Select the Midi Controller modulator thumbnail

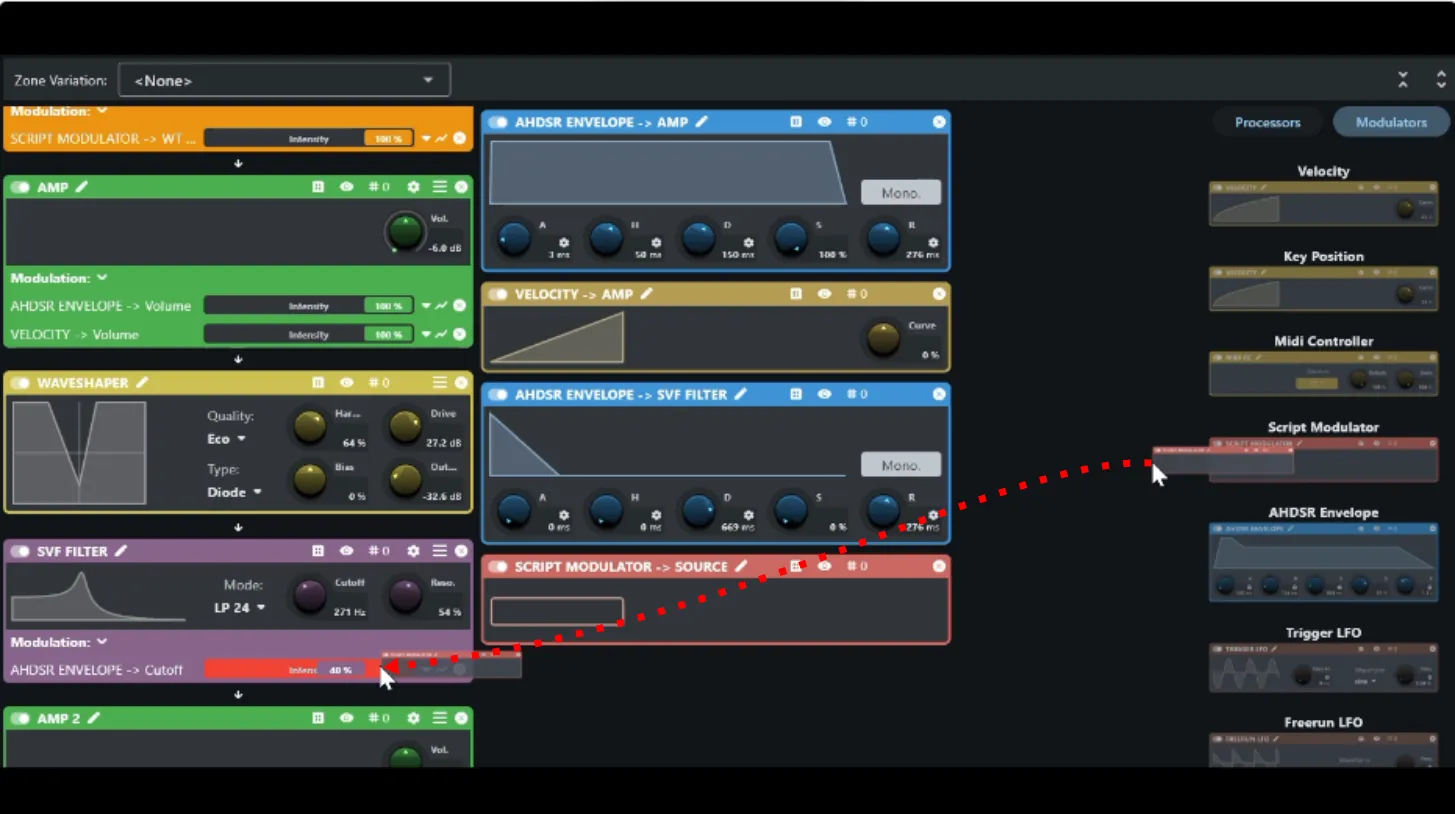click(x=1323, y=373)
